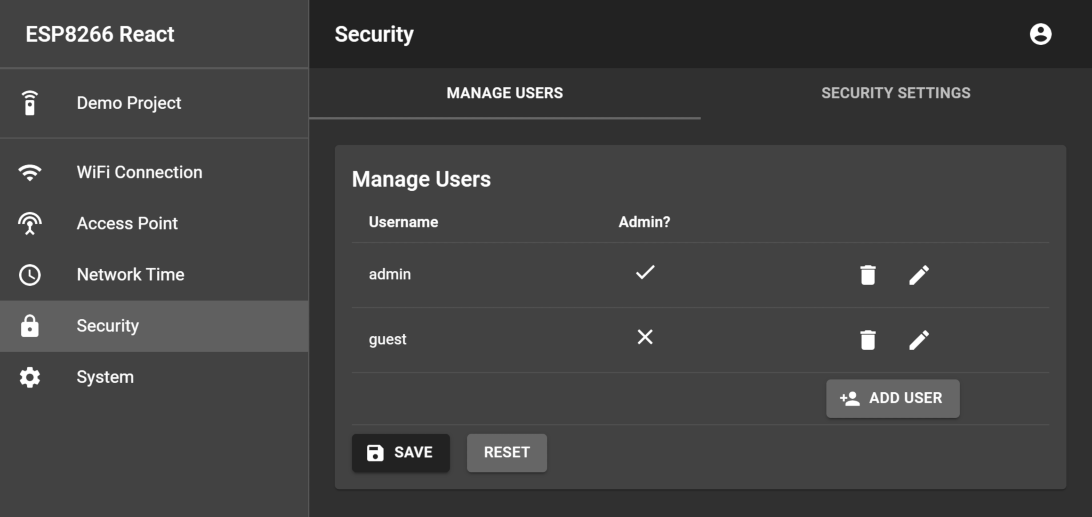
Task: Switch to the Security Settings tab
Action: [895, 93]
